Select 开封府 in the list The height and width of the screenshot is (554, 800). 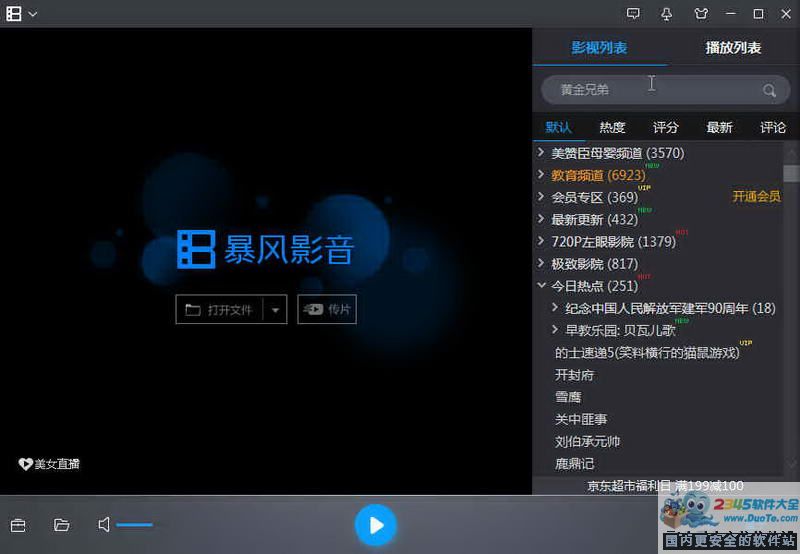(574, 375)
